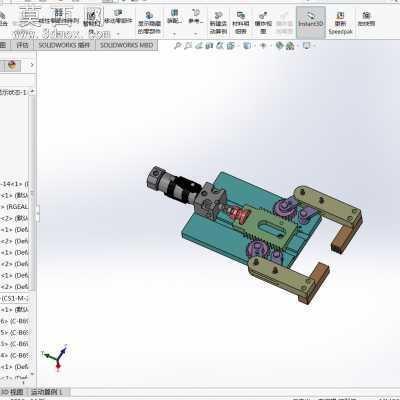Click the Zoom to Fit icon
Image resolution: width=400 pixels, height=400 pixels.
[178, 46]
